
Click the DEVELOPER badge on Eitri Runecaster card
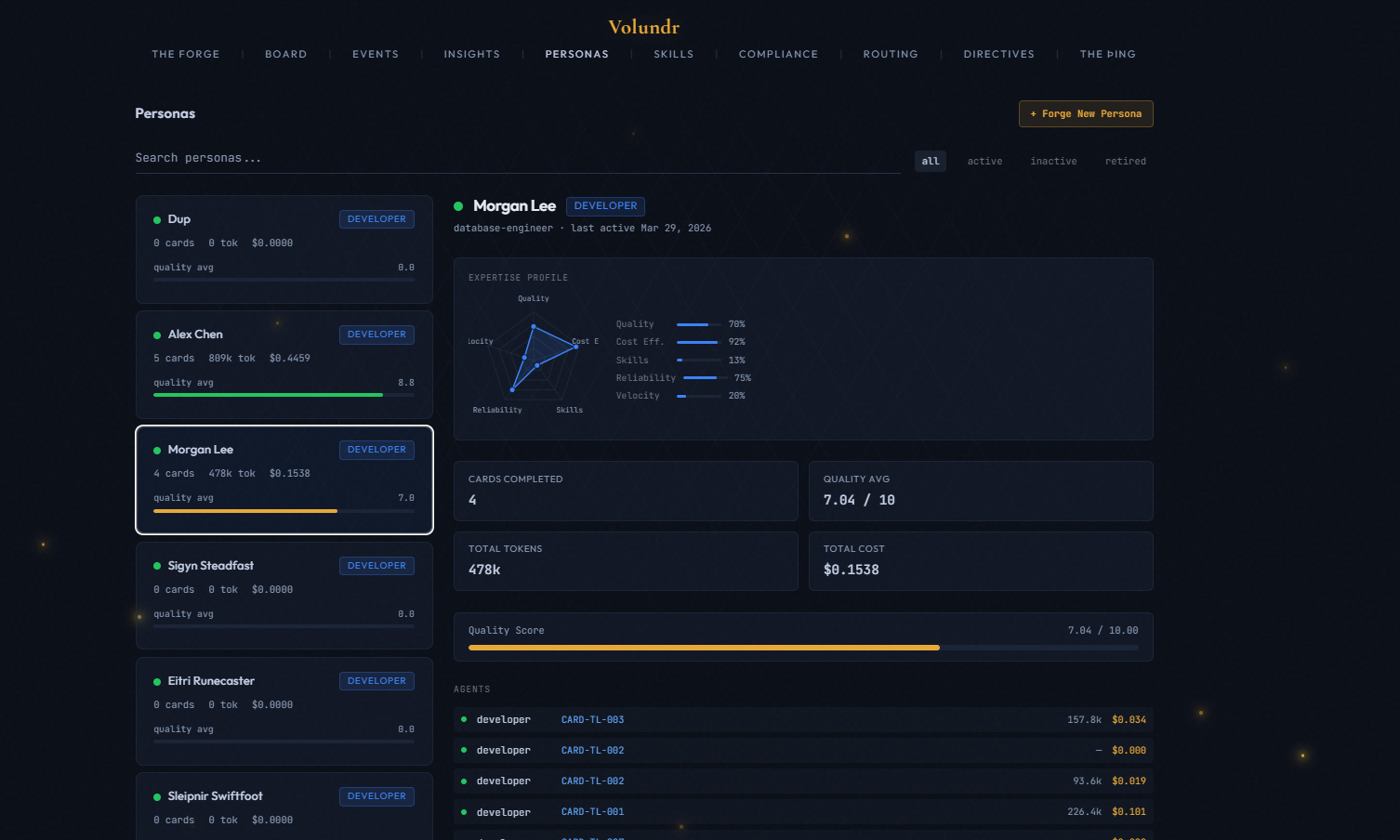tap(376, 681)
